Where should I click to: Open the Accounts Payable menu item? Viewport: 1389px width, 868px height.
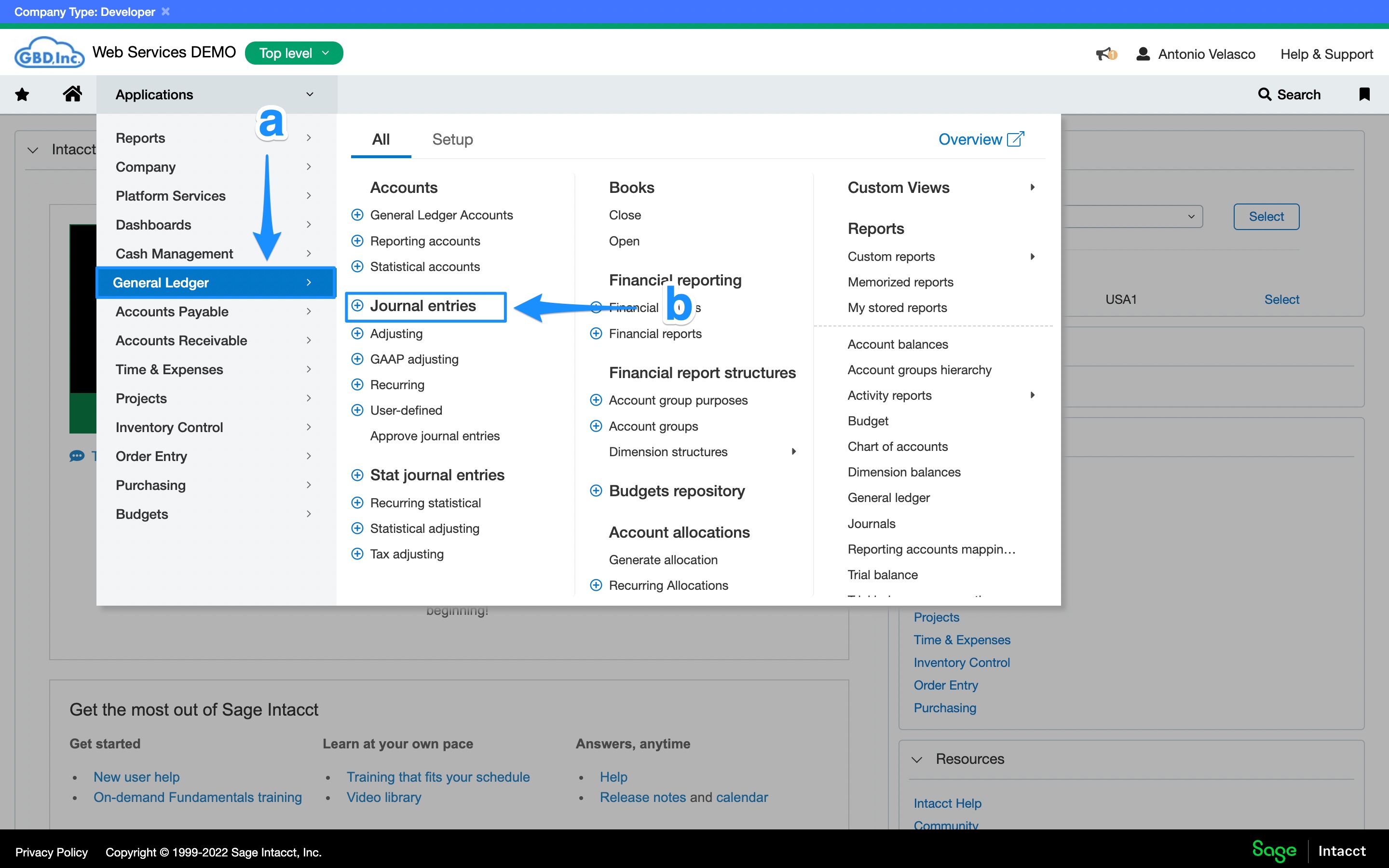click(x=172, y=311)
